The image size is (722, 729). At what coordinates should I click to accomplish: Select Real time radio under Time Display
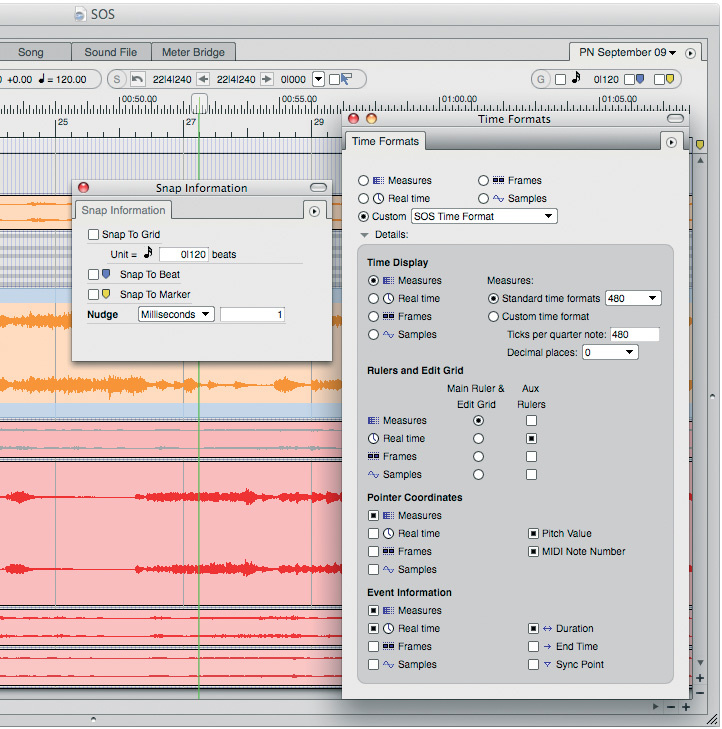coord(373,298)
